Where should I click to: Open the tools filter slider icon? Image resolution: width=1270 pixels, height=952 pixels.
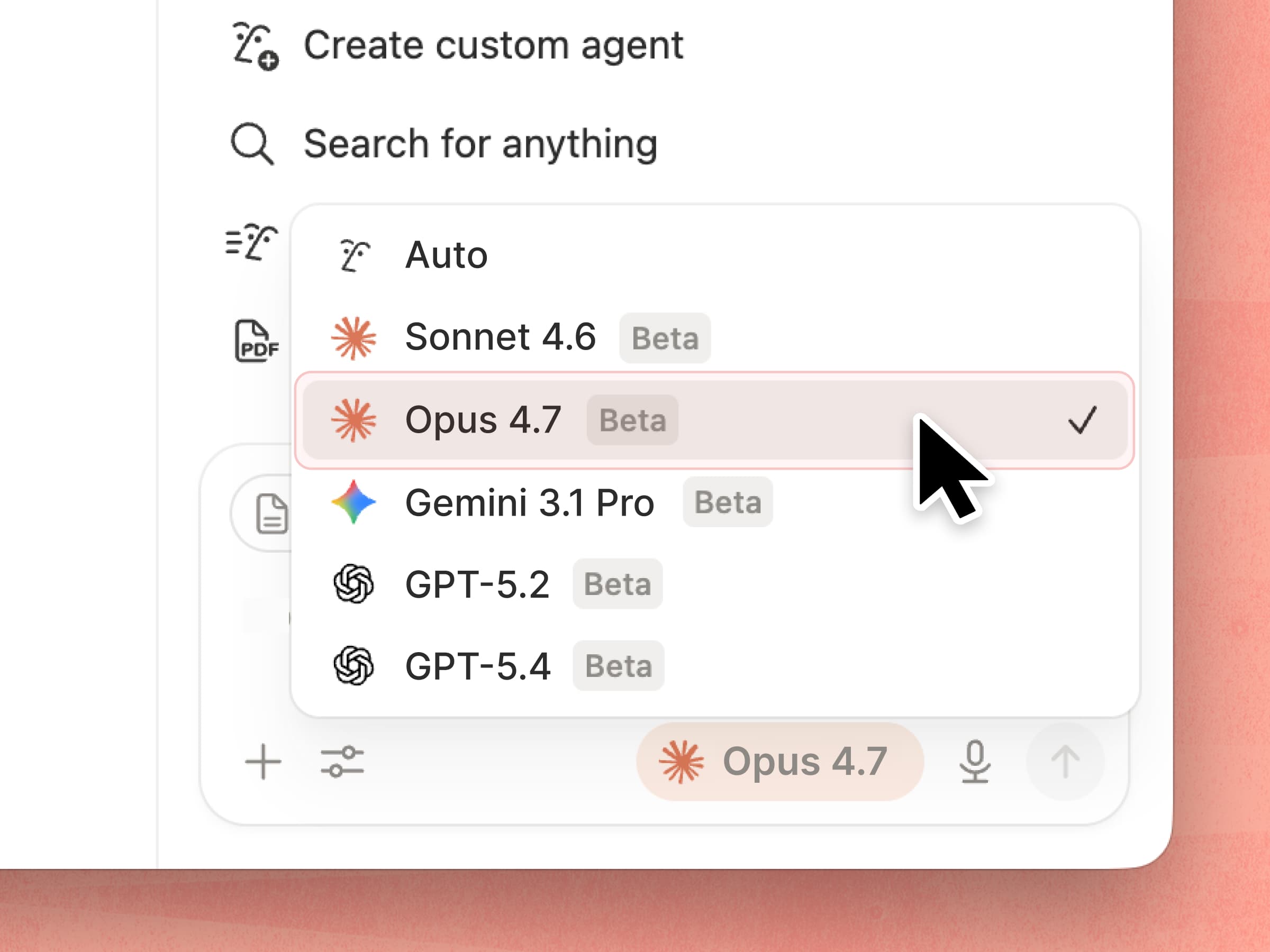click(x=343, y=761)
